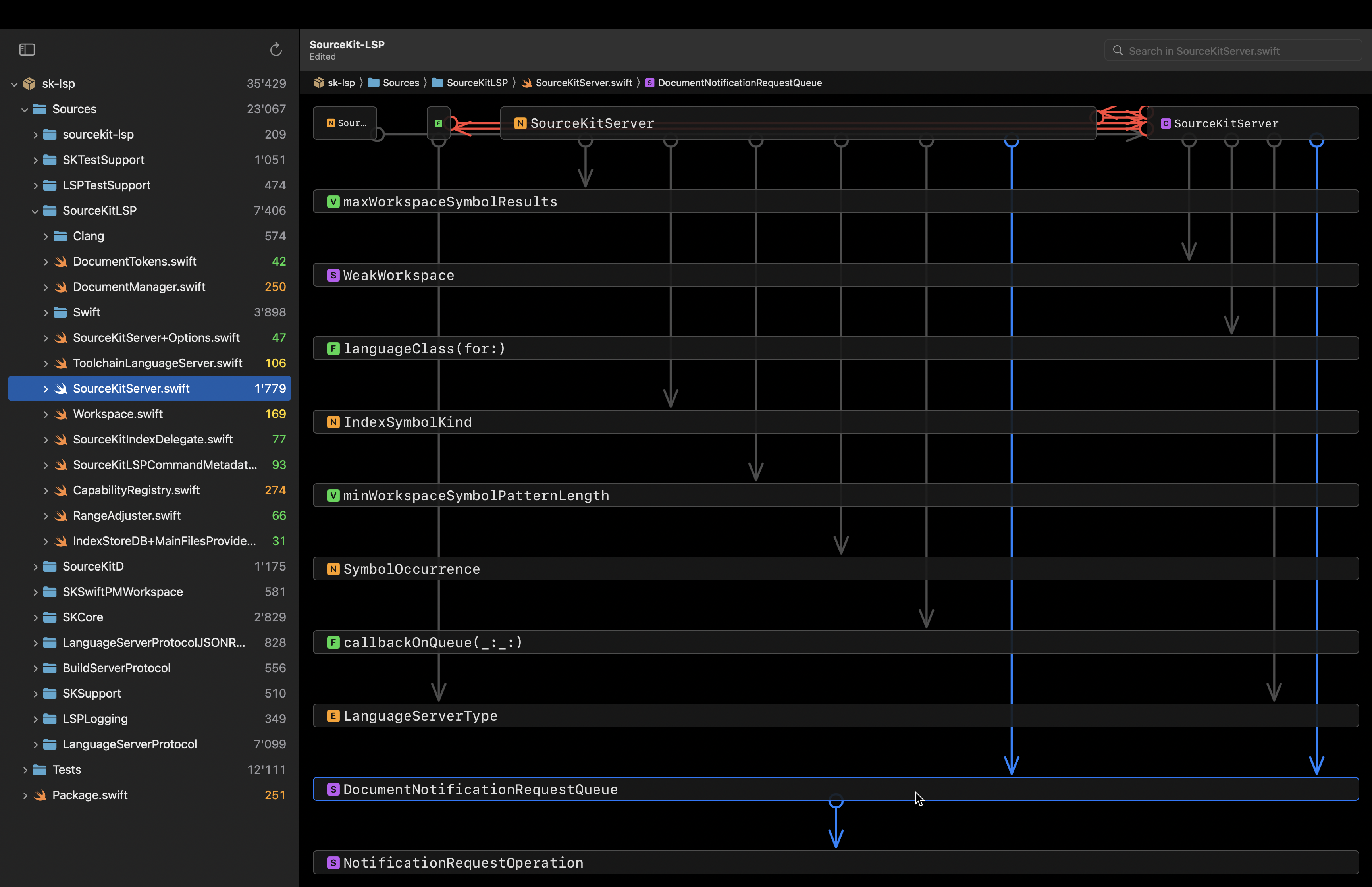Select the collapsed 'Sour…' node box
Viewport: 1372px width, 887px height.
click(345, 123)
